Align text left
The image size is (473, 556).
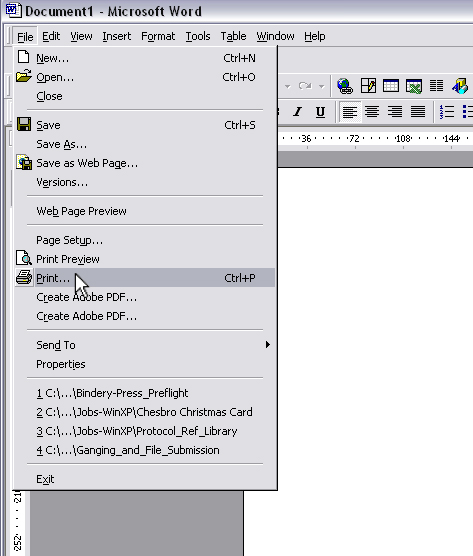350,112
